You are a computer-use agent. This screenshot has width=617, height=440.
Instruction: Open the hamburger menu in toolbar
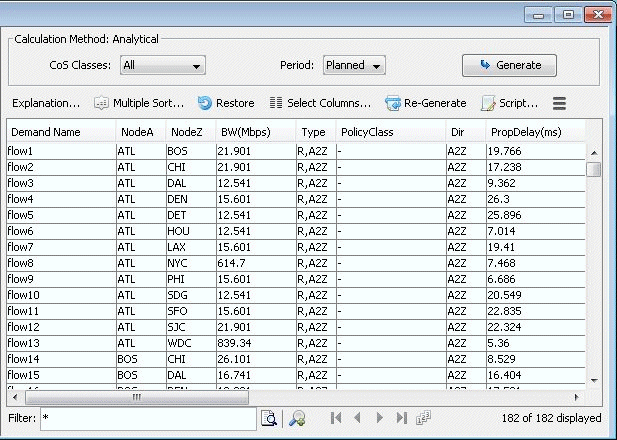560,103
